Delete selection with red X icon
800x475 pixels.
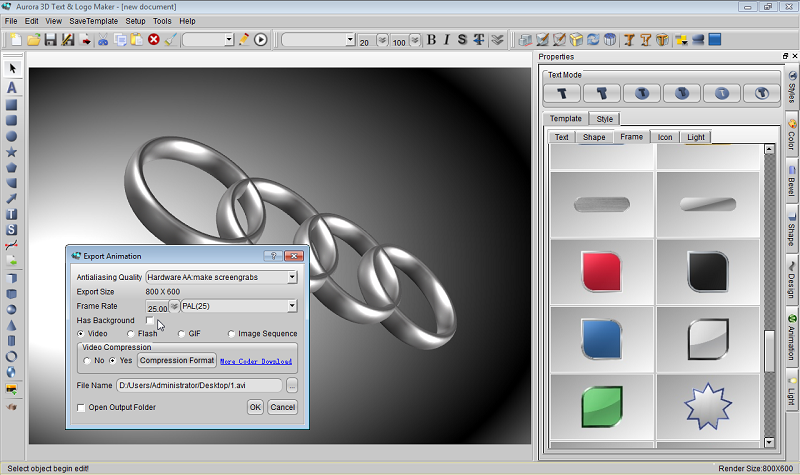click(154, 39)
